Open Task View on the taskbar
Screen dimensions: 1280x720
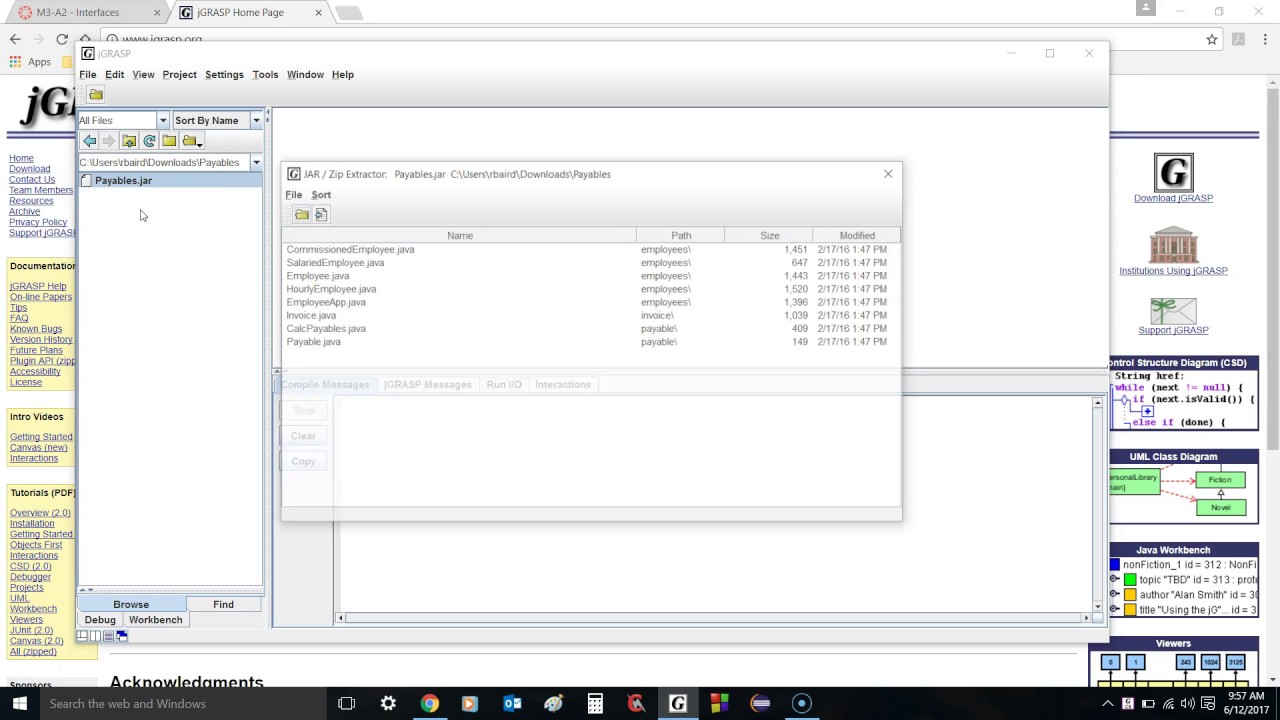(346, 704)
